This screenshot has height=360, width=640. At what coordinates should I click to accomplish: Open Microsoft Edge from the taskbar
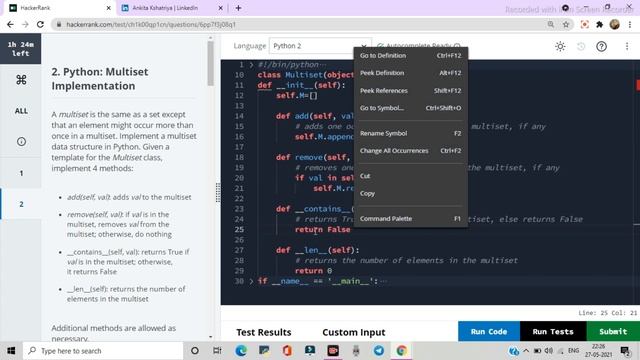241,351
